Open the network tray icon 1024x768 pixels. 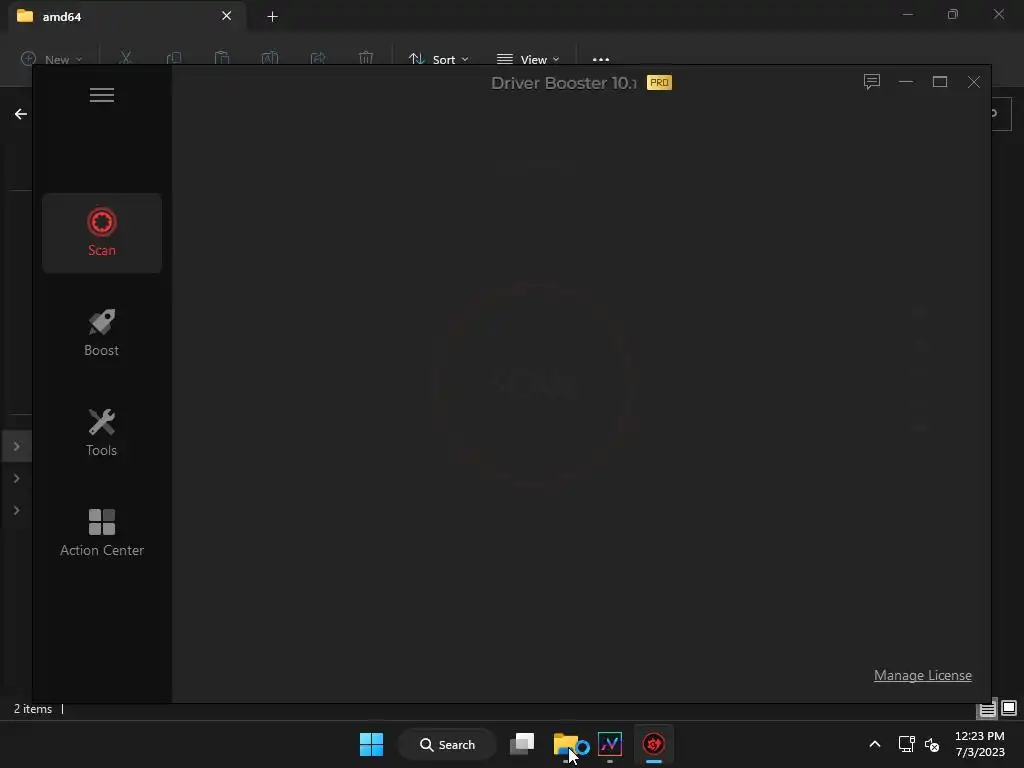(x=906, y=744)
